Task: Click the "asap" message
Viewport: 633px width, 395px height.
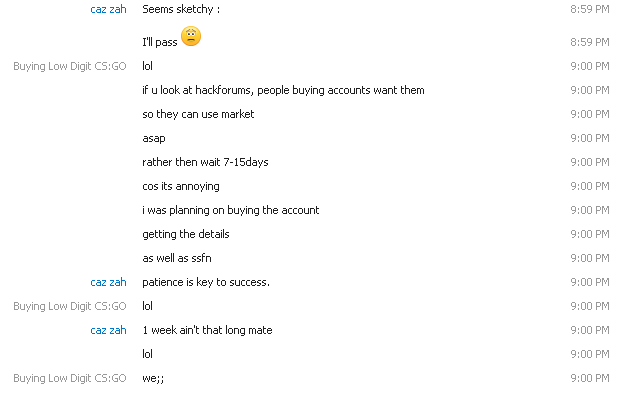Action: coord(154,139)
